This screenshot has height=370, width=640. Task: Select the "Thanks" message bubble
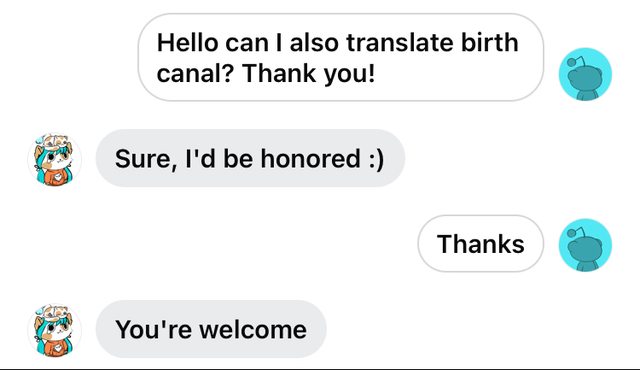pyautogui.click(x=480, y=244)
